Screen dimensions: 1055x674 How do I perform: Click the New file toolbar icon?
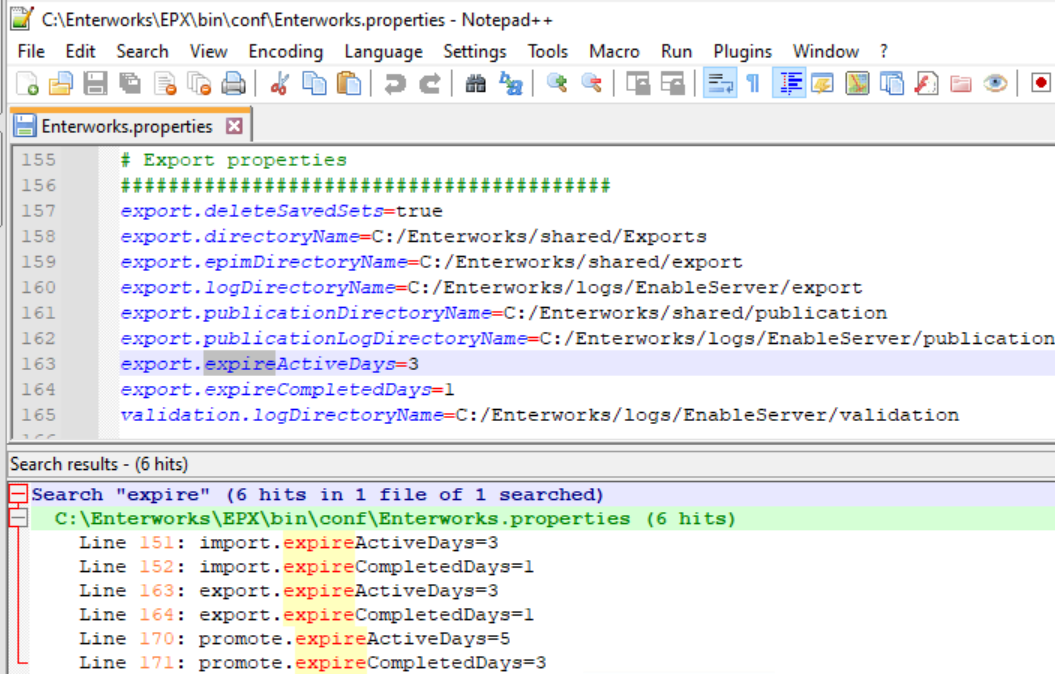[x=28, y=84]
